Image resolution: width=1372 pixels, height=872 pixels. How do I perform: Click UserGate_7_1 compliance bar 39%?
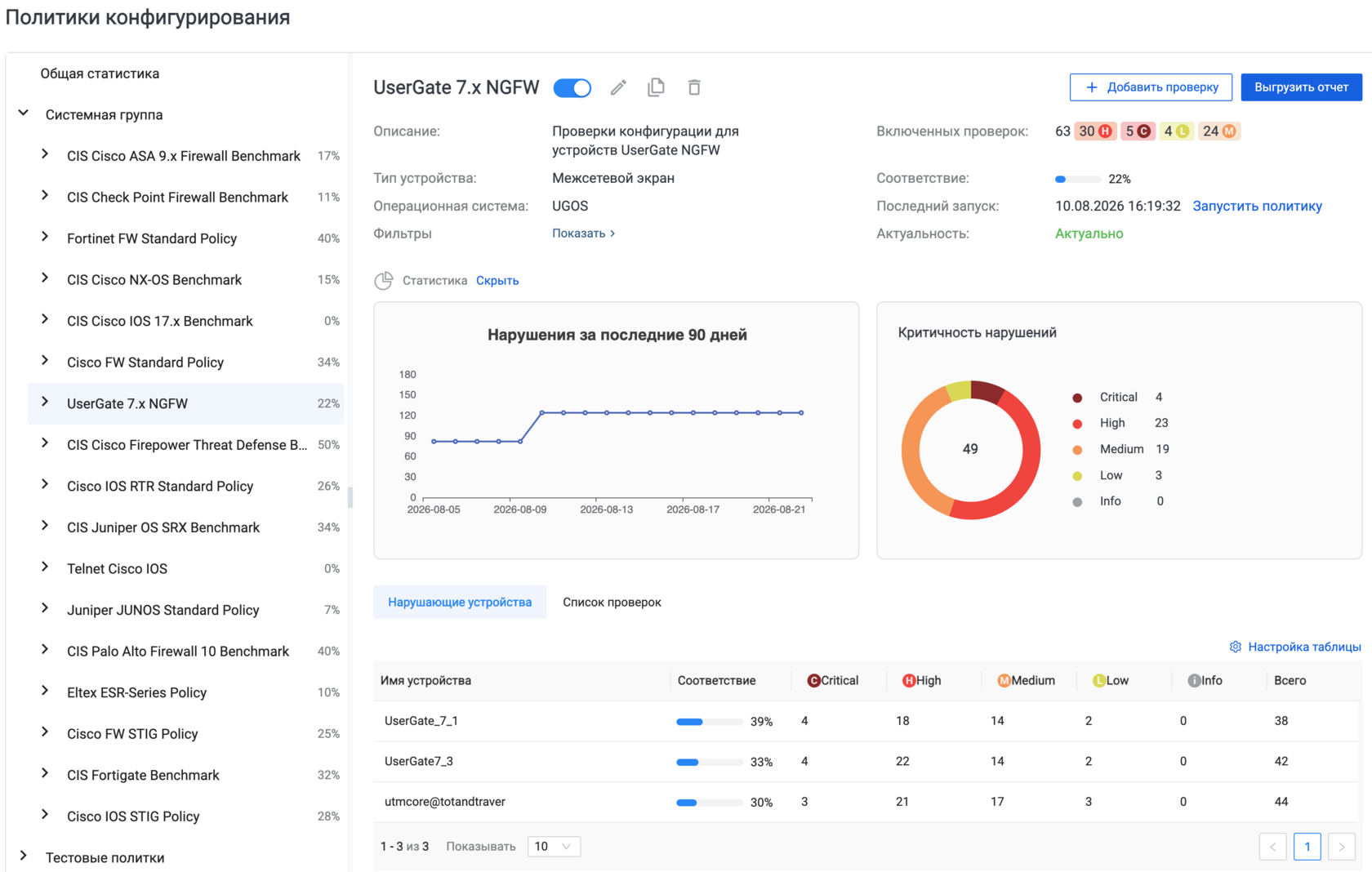pos(709,722)
